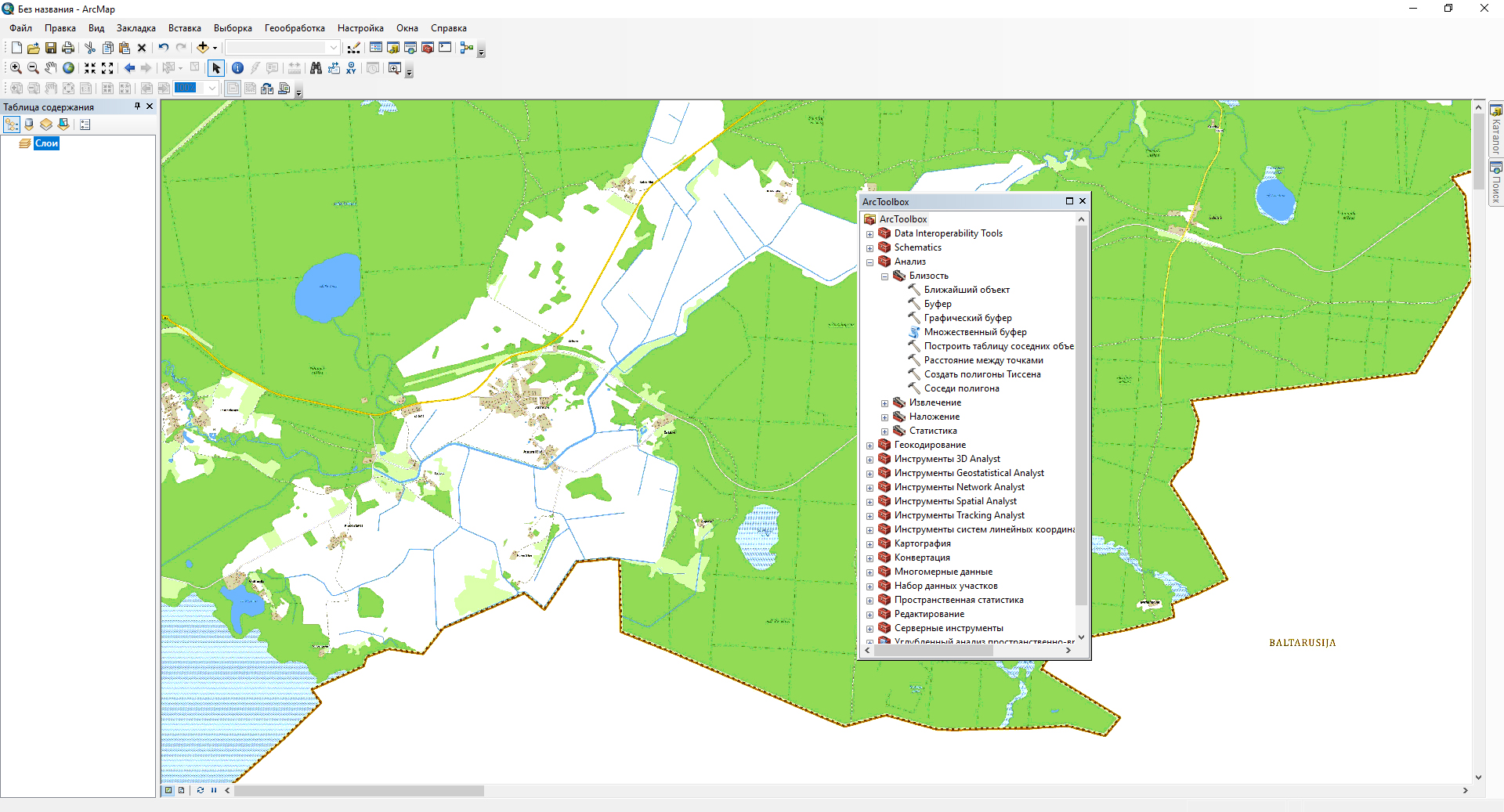
Task: Select the Pan hand tool
Action: [x=51, y=68]
